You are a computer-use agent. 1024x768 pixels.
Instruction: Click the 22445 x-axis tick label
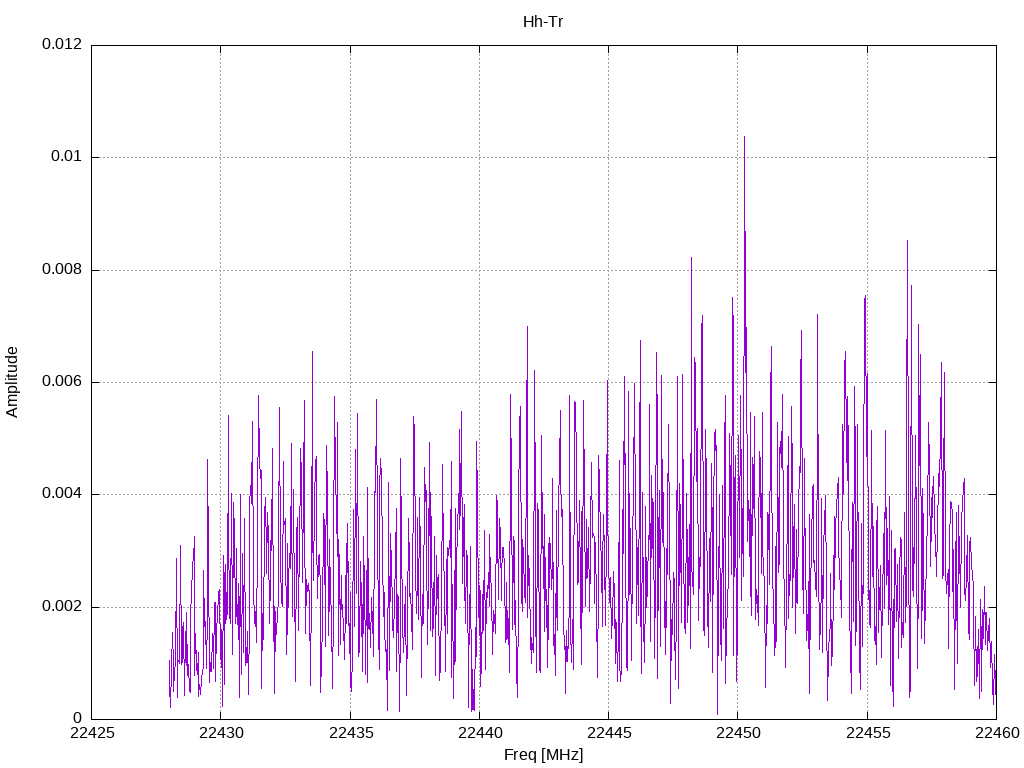point(609,733)
